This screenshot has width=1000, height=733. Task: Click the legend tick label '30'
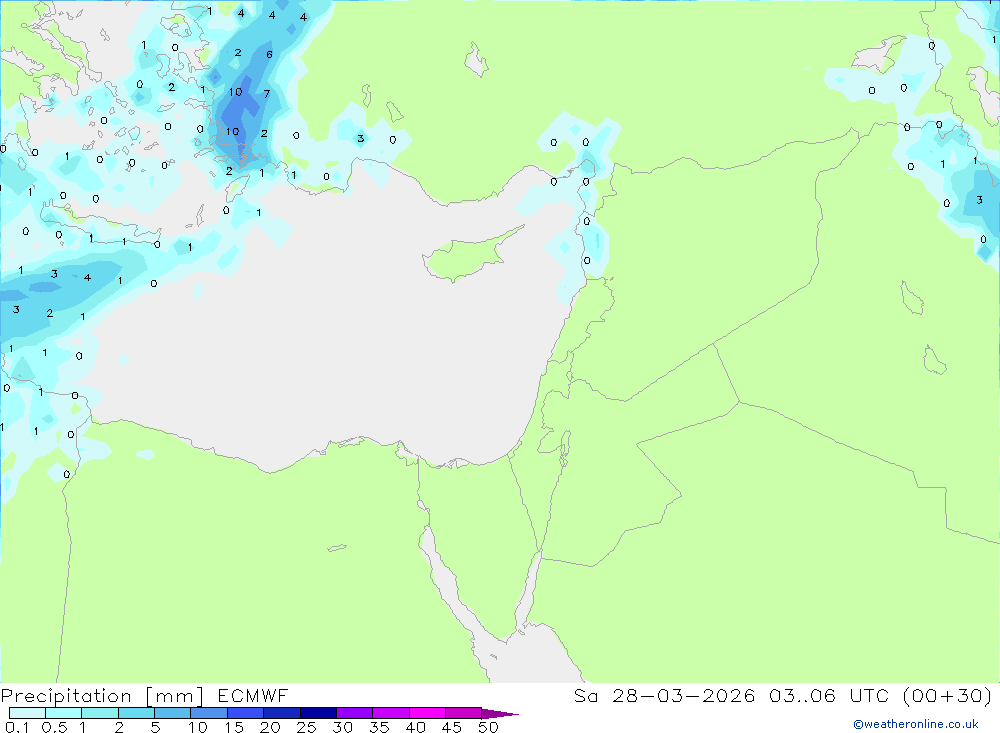[x=343, y=727]
